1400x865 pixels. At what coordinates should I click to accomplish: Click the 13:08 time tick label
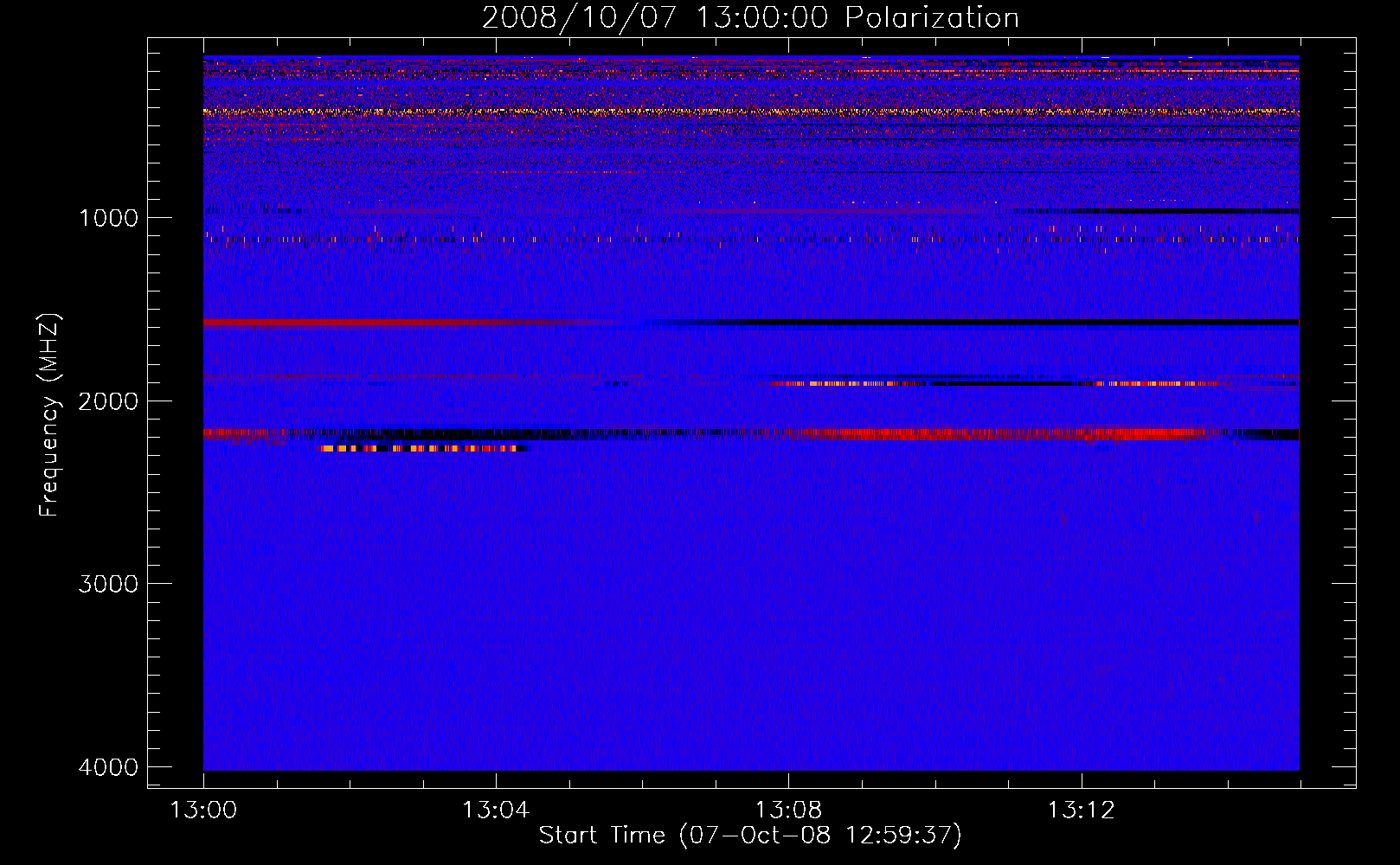click(x=788, y=811)
